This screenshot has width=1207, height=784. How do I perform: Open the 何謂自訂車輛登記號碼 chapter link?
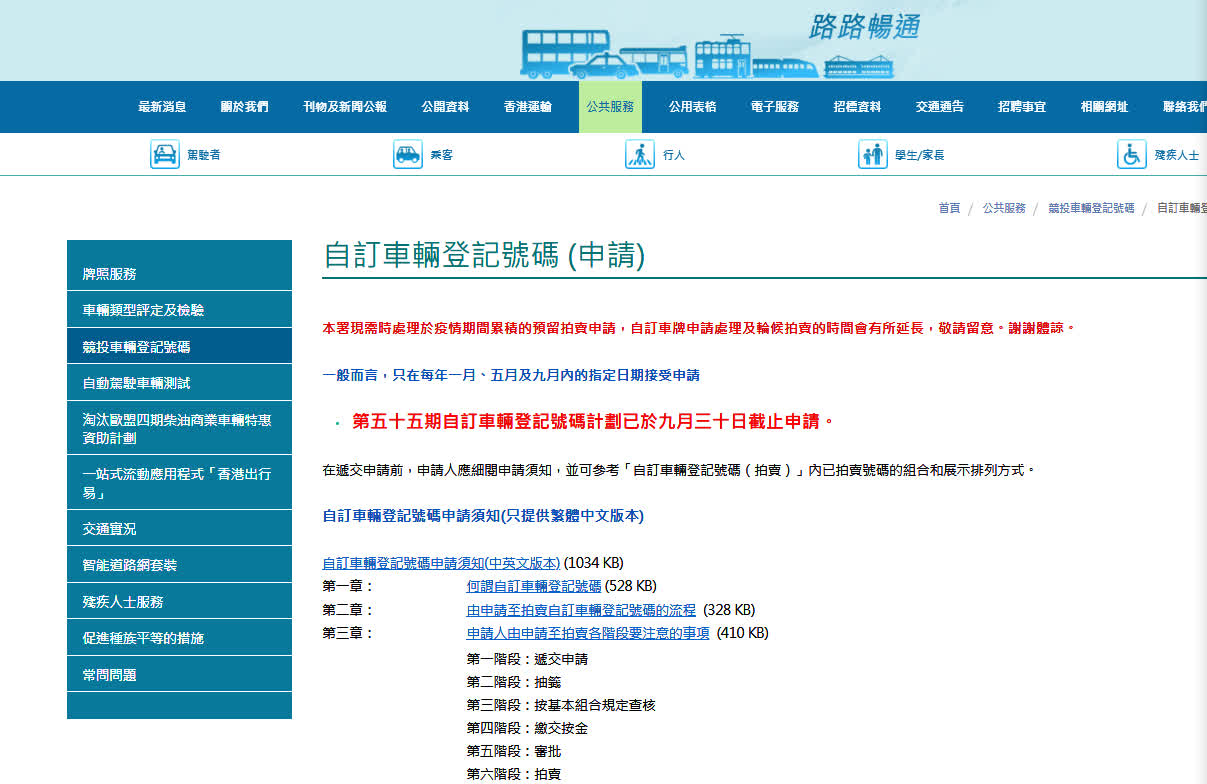click(x=534, y=586)
